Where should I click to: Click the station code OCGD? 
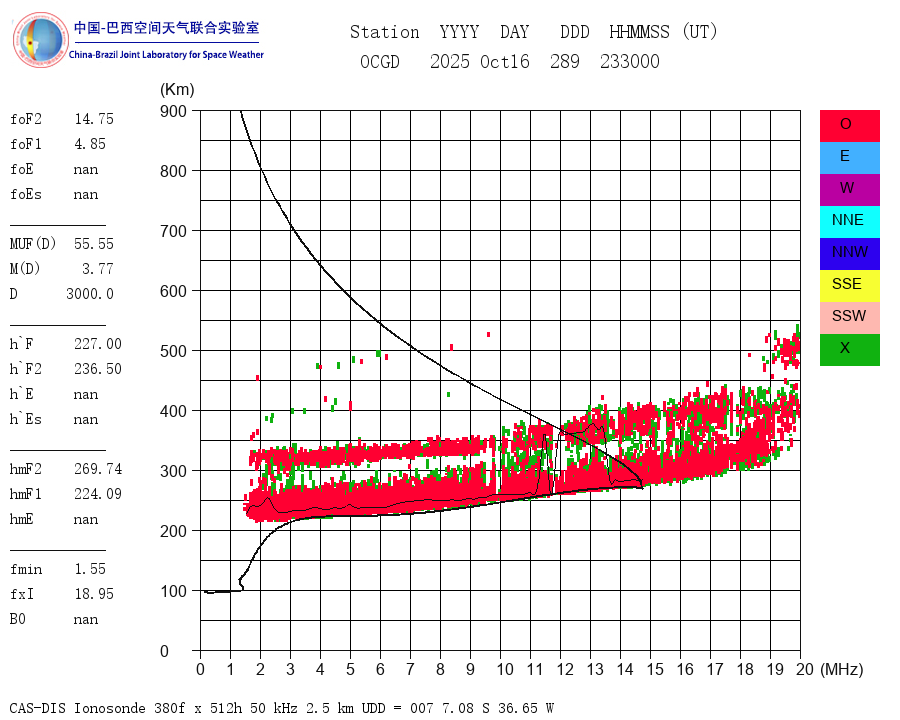[x=379, y=61]
